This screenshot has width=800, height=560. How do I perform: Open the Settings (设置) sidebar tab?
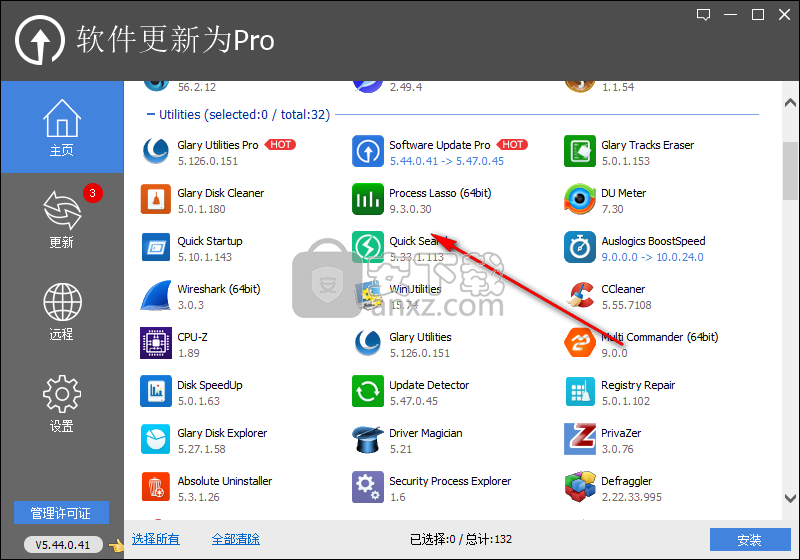click(x=62, y=403)
